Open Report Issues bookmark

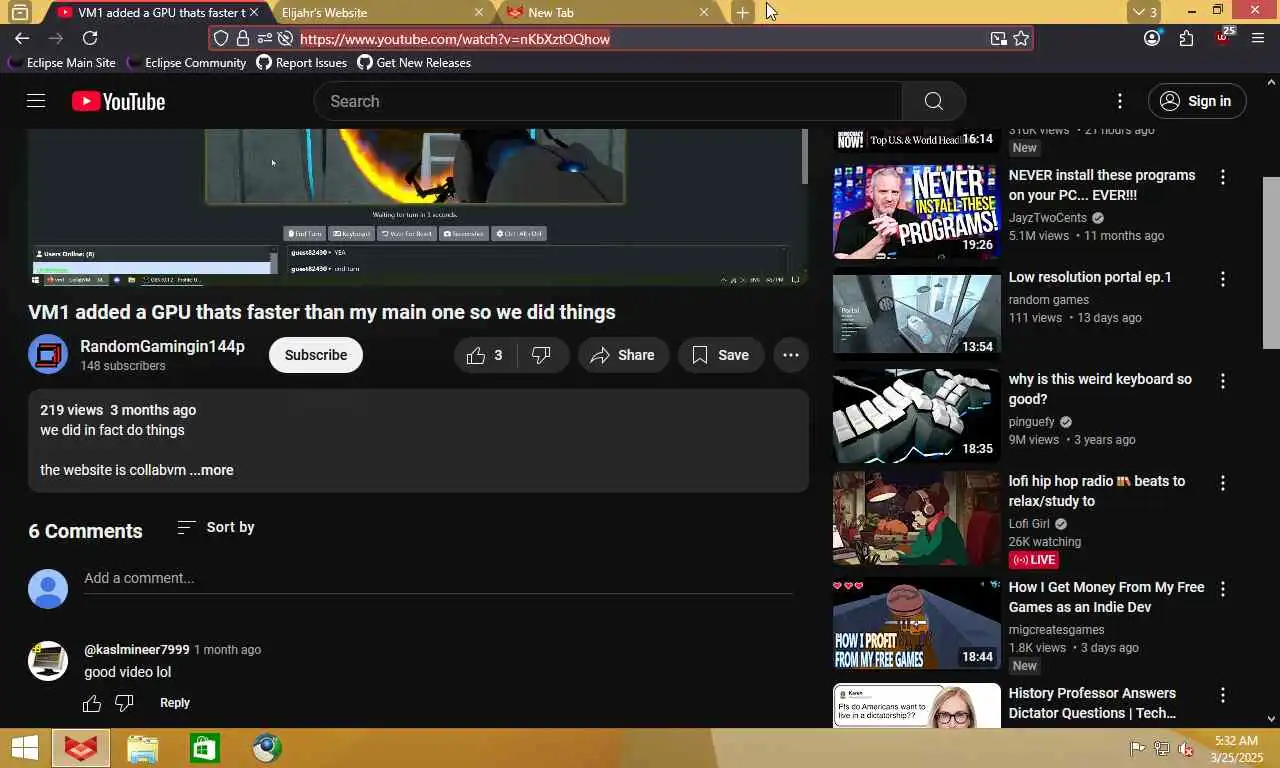(302, 63)
